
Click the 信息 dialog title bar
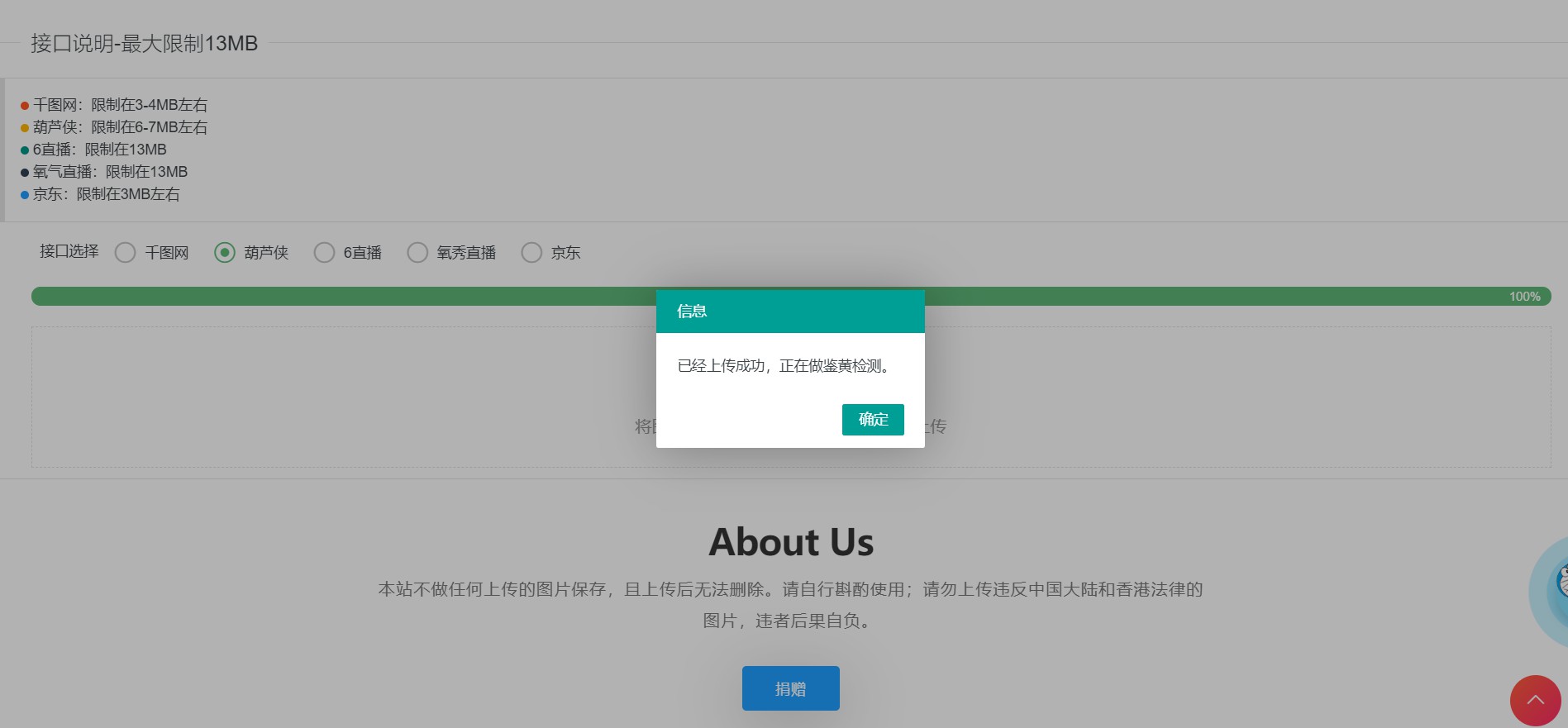(790, 312)
